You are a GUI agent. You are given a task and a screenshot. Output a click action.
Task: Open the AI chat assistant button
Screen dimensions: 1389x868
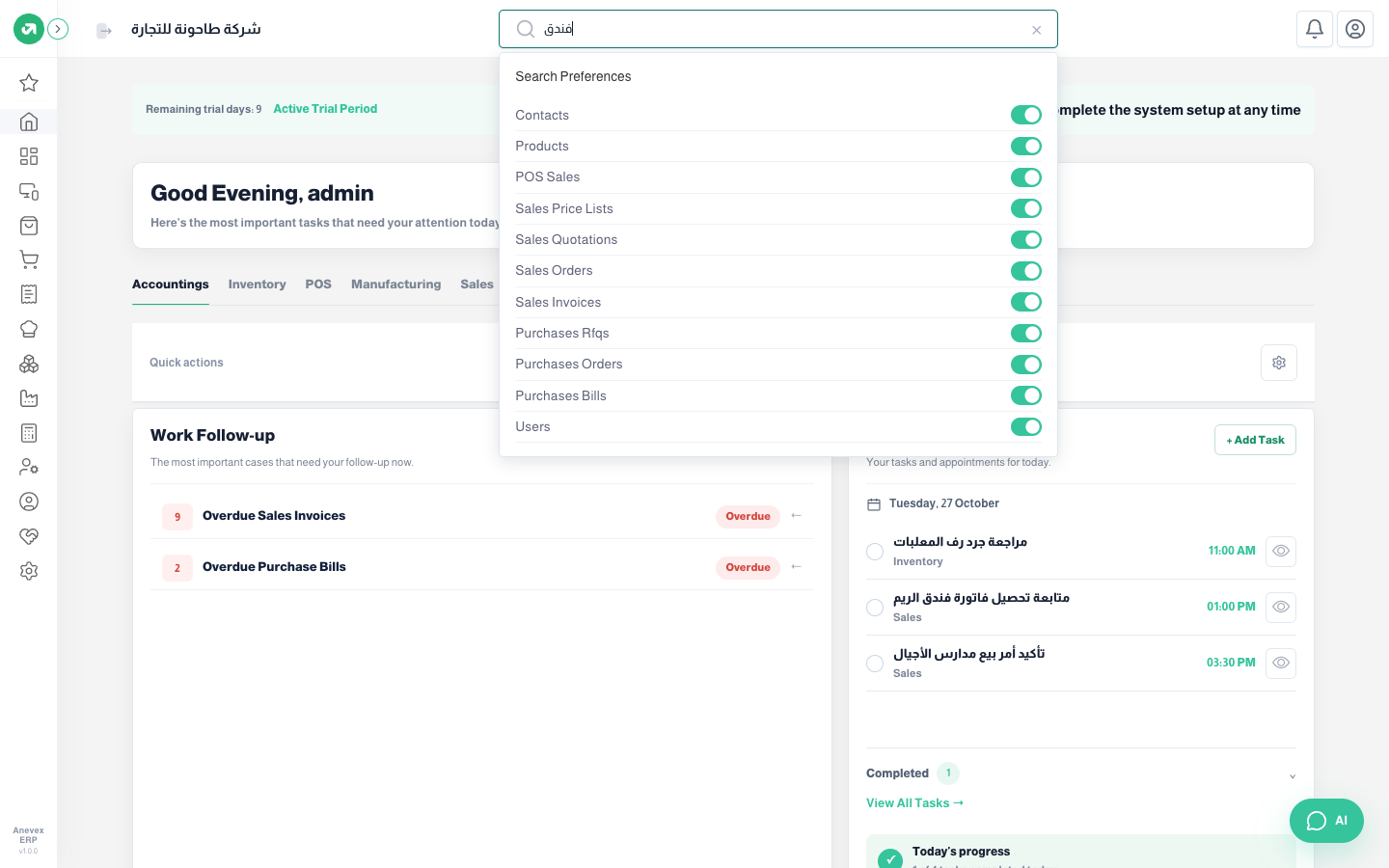[x=1326, y=821]
